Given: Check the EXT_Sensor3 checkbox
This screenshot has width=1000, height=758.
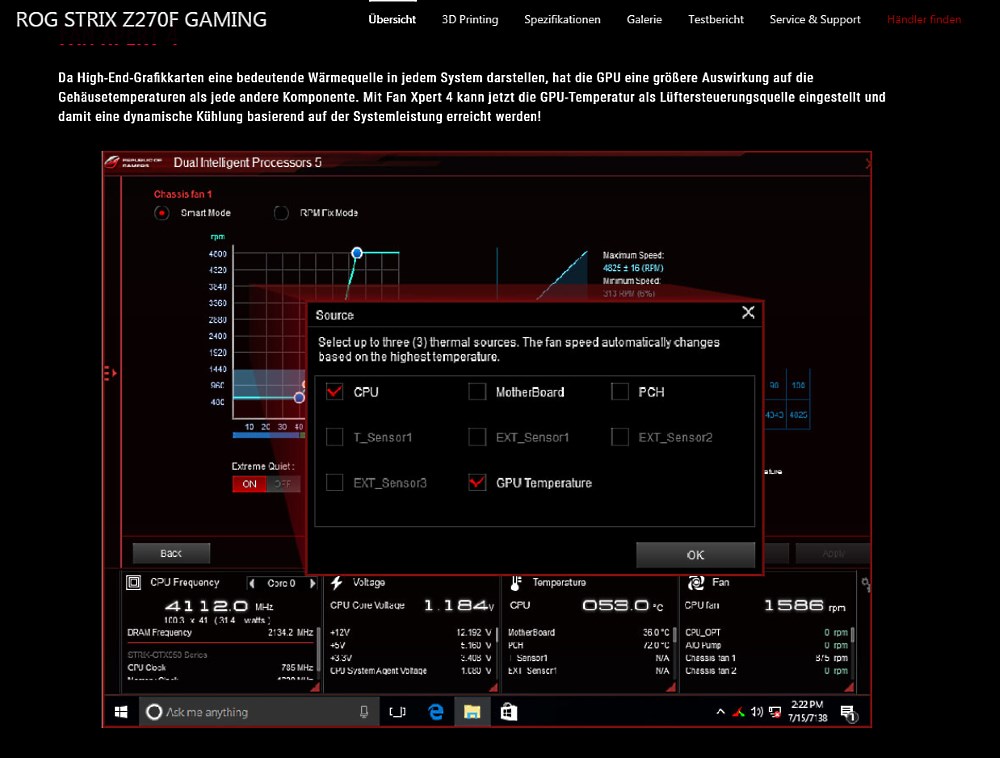Looking at the screenshot, I should [x=335, y=483].
